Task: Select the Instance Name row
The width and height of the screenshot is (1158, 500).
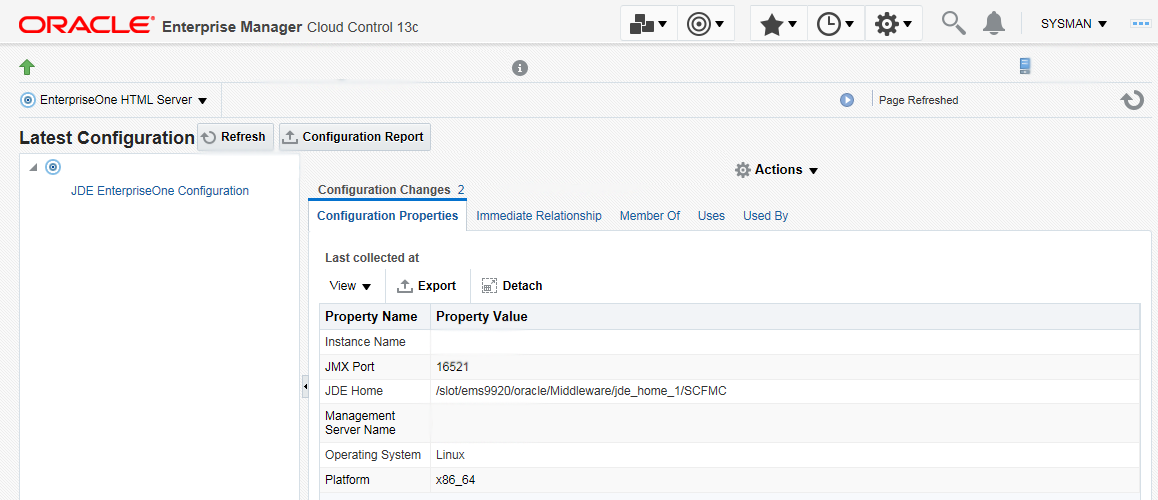Action: tap(730, 342)
